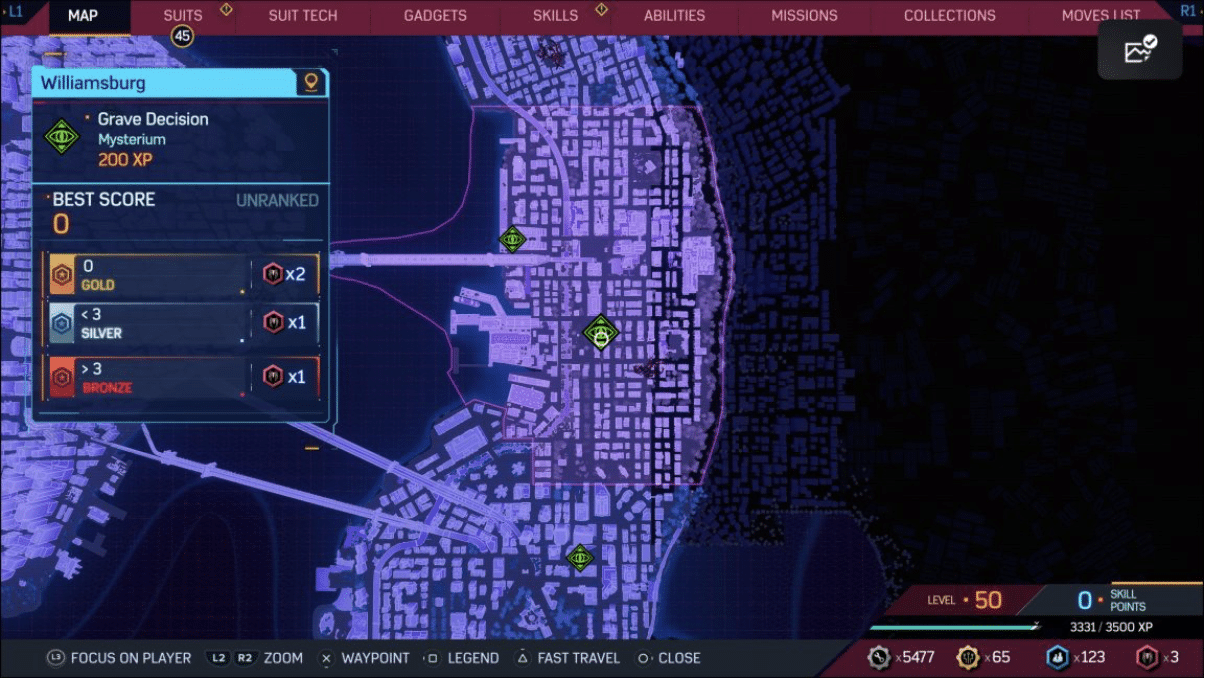The image size is (1206, 680).
Task: Go to the GADGETS tab
Action: 435,16
